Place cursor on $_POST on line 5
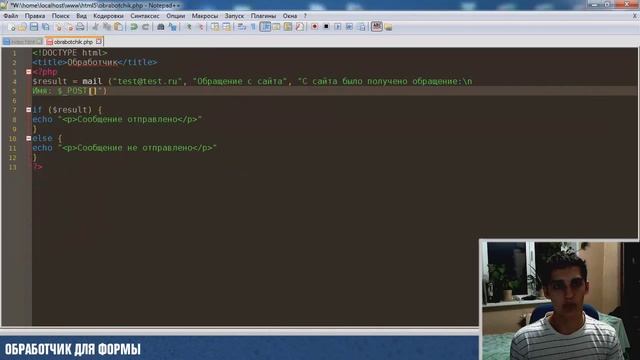640x360 pixels. pos(72,91)
